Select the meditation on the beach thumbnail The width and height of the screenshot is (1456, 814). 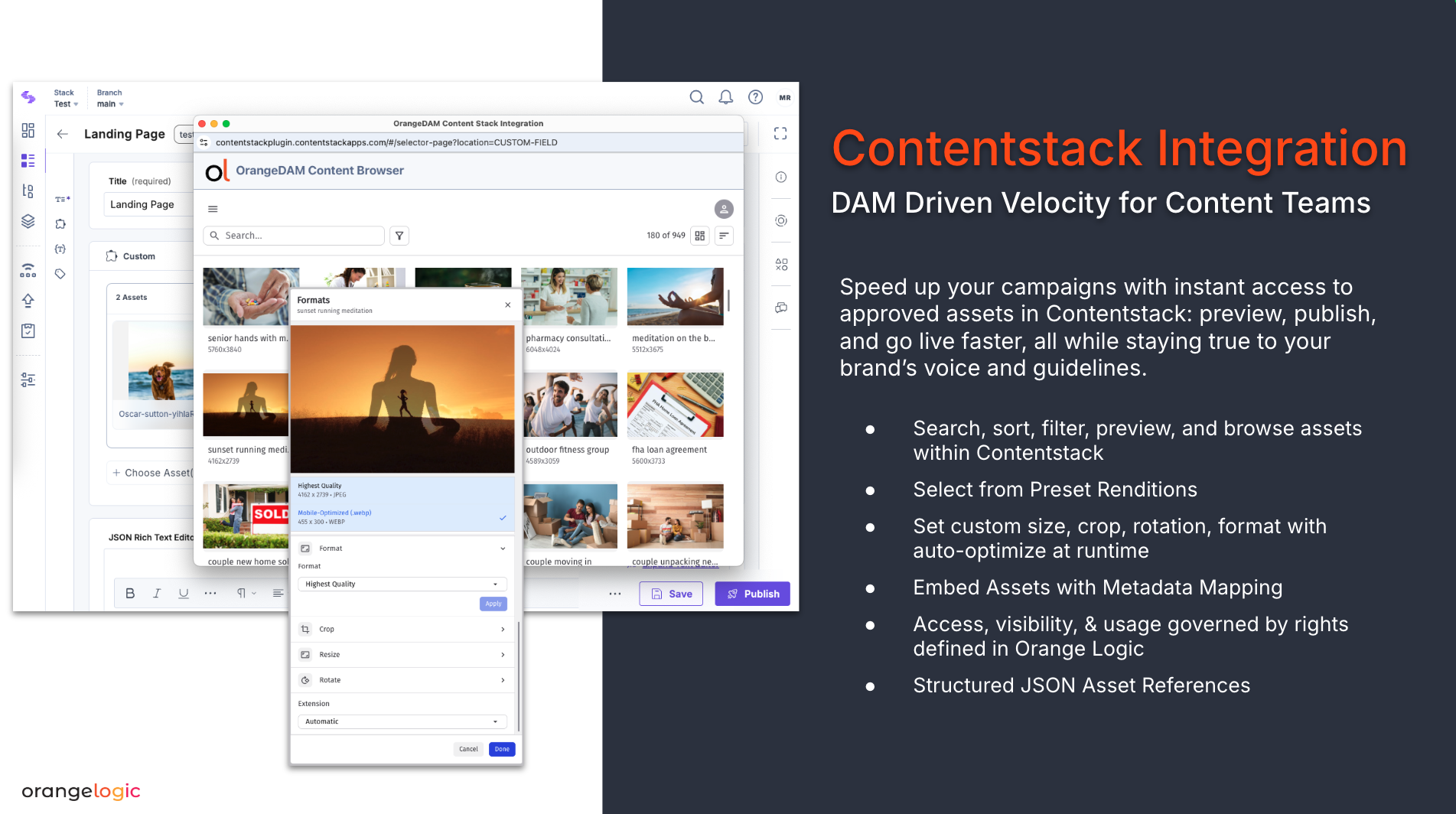[x=675, y=297]
